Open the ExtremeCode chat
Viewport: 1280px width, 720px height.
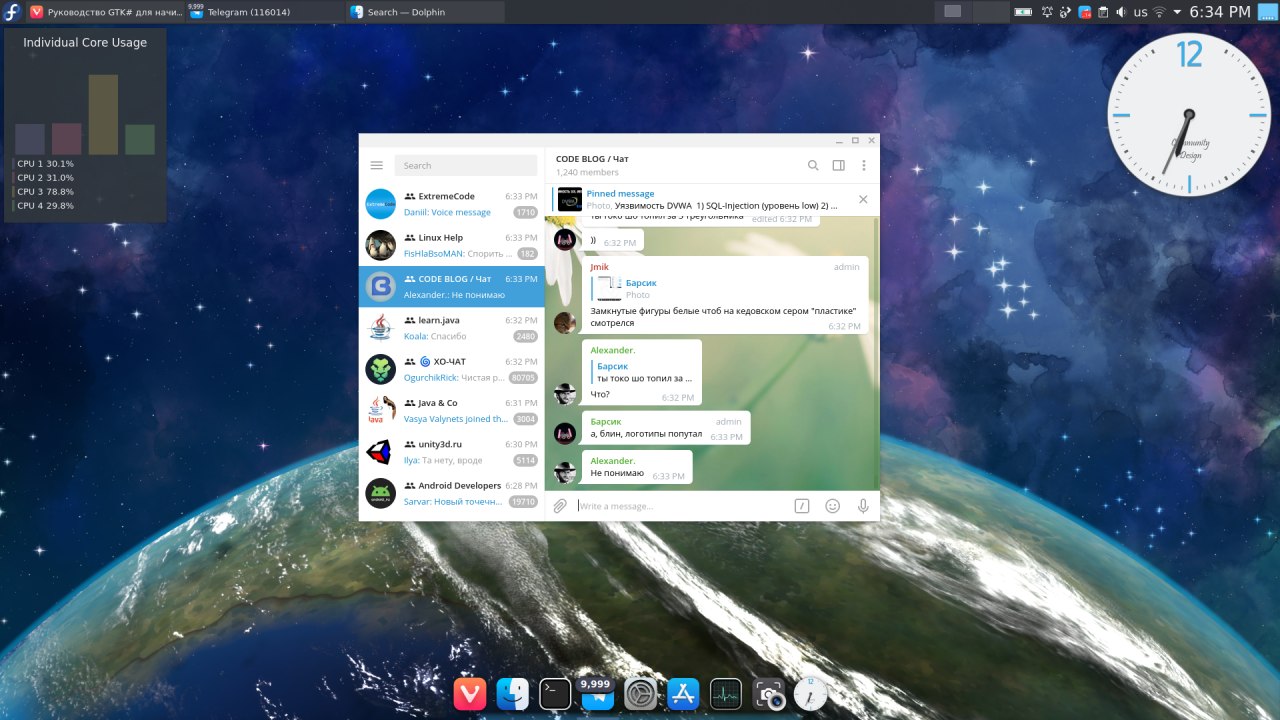[x=451, y=204]
